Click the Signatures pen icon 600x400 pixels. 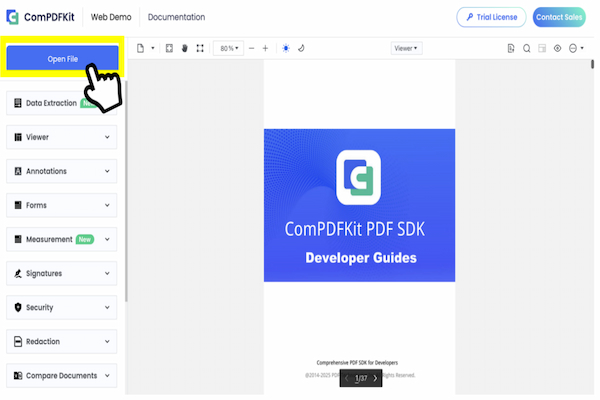click(x=18, y=273)
